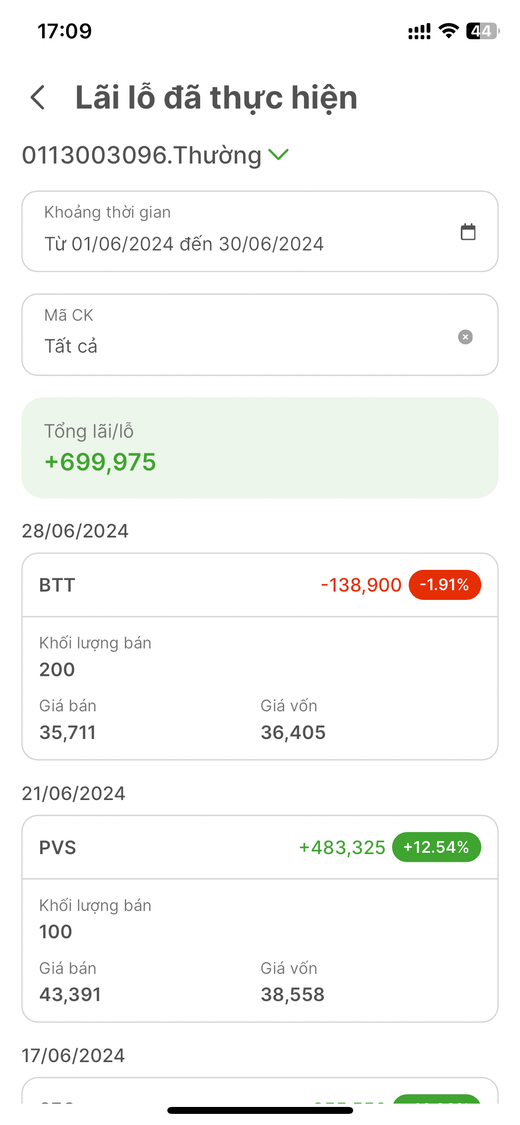The width and height of the screenshot is (520, 1125).
Task: Clear the Mã CK filter
Action: pyautogui.click(x=465, y=336)
